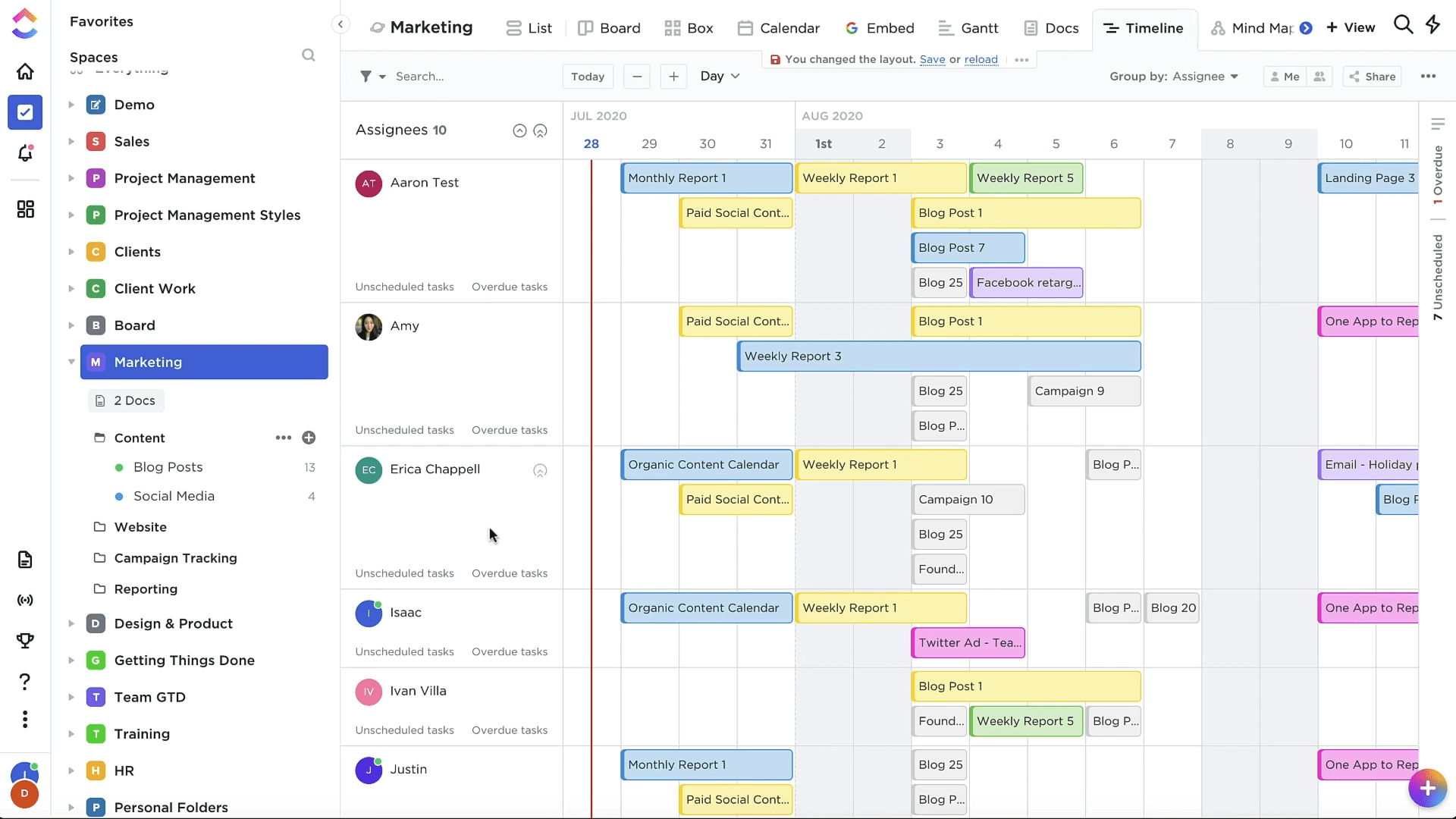The image size is (1456, 819).
Task: Open Group by Assignee dropdown
Action: tap(1173, 77)
